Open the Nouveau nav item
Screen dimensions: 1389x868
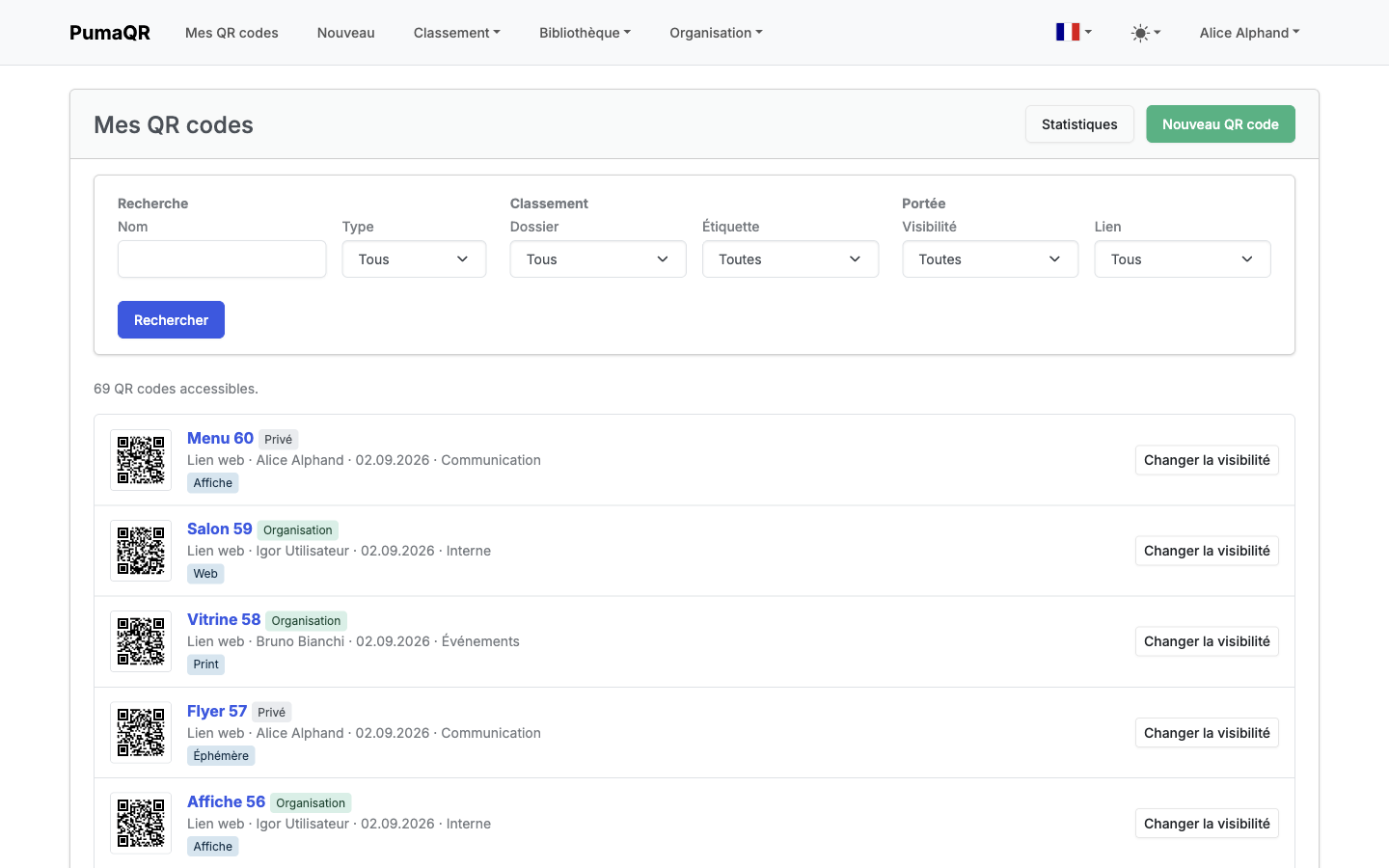click(x=345, y=33)
